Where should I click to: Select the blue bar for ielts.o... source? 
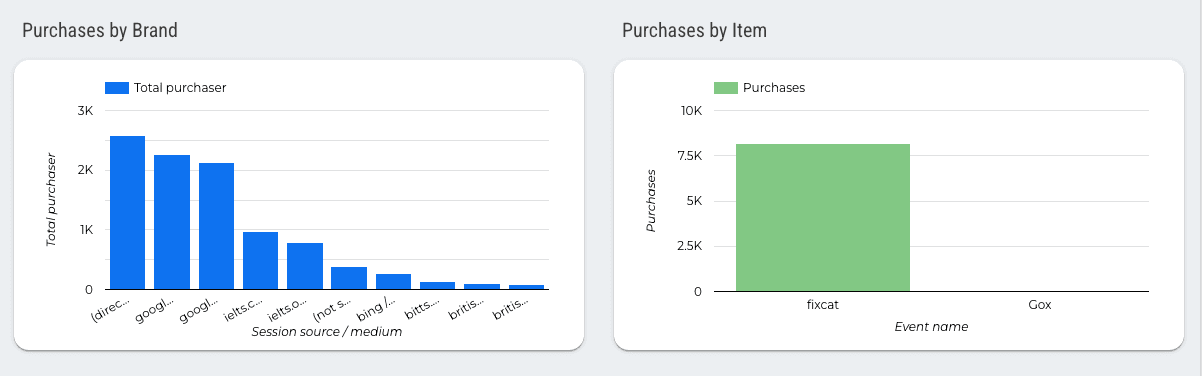pos(305,266)
